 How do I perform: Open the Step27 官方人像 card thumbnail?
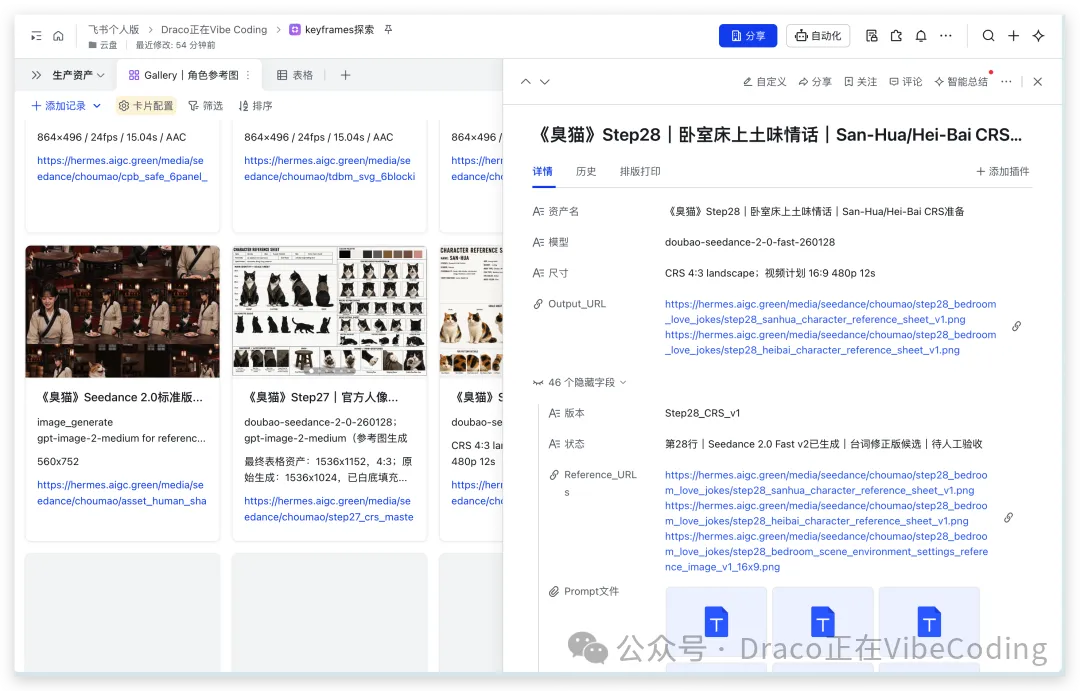(x=329, y=311)
